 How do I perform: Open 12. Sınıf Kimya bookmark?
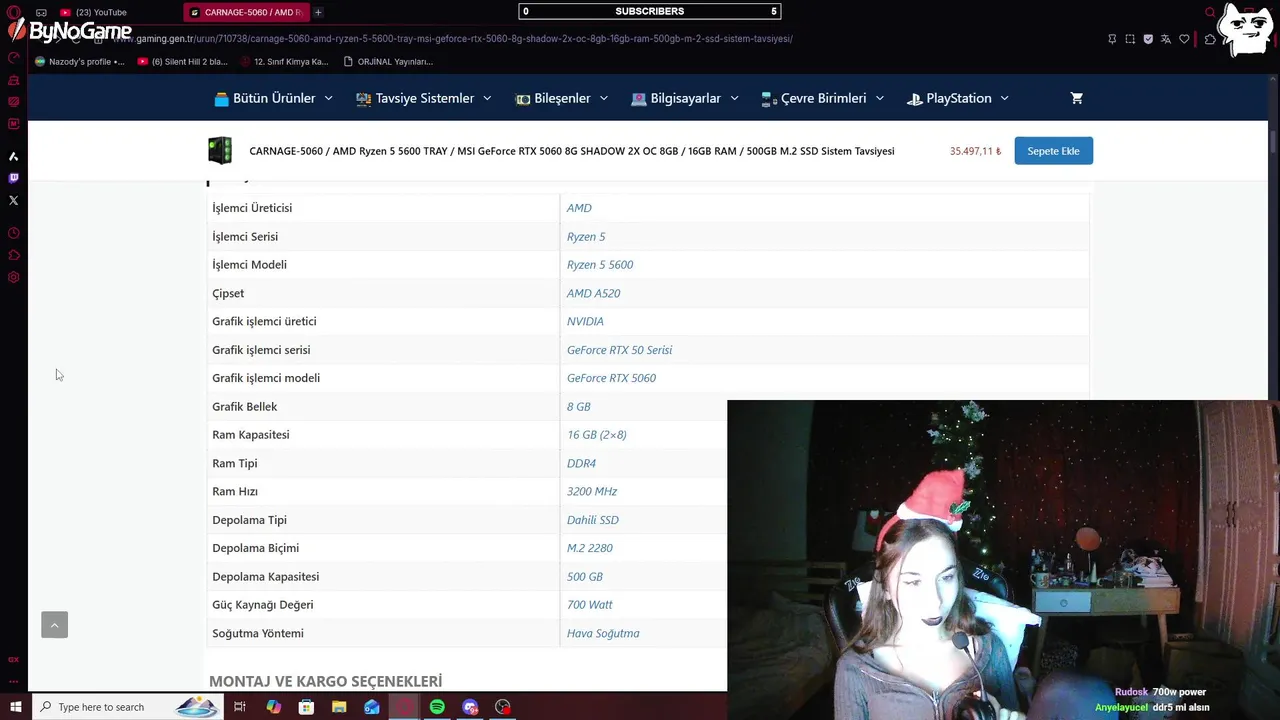tap(285, 61)
